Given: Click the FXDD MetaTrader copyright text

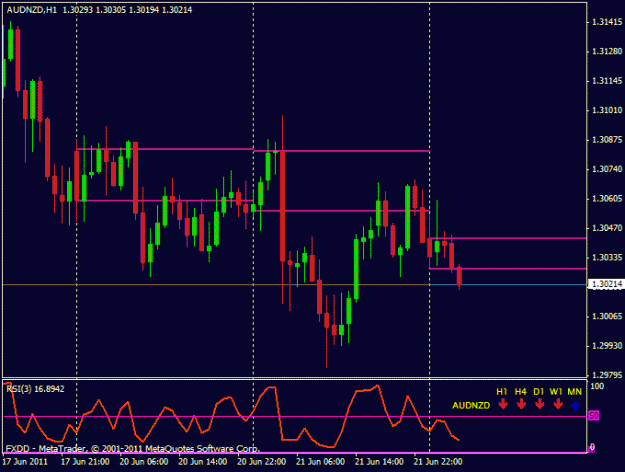Looking at the screenshot, I should pyautogui.click(x=133, y=449).
